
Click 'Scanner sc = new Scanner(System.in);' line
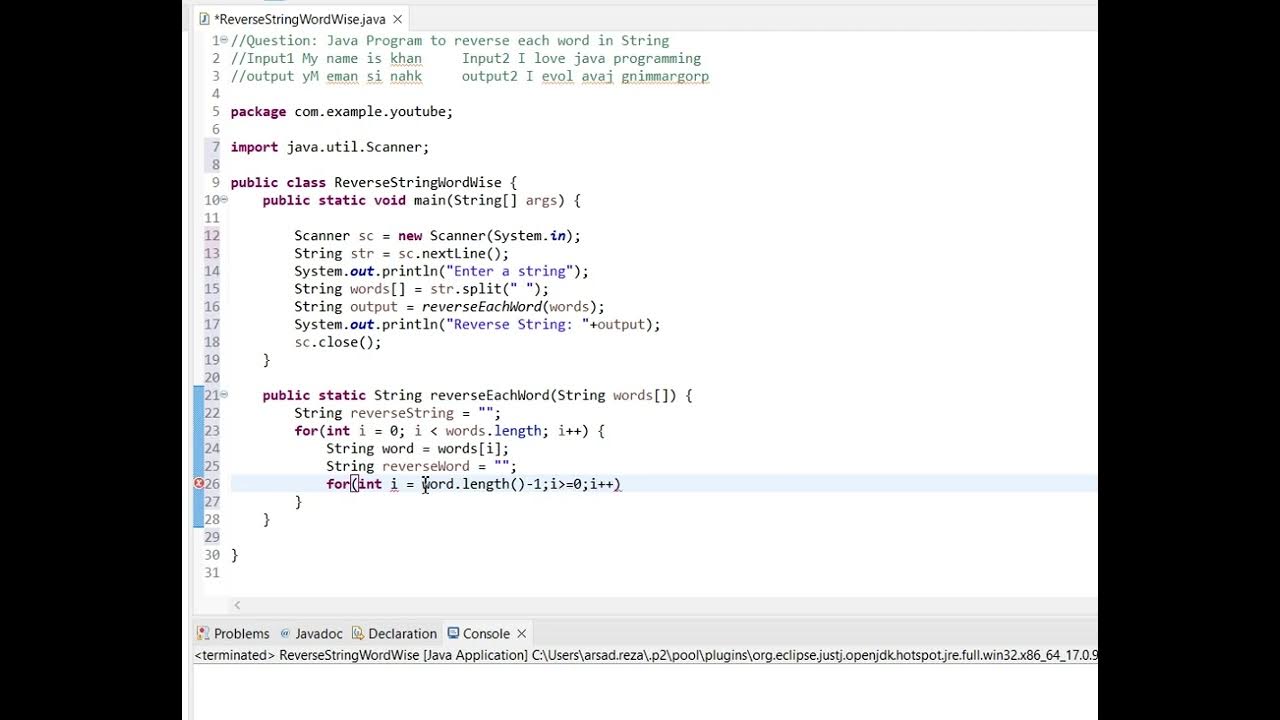[x=437, y=236]
